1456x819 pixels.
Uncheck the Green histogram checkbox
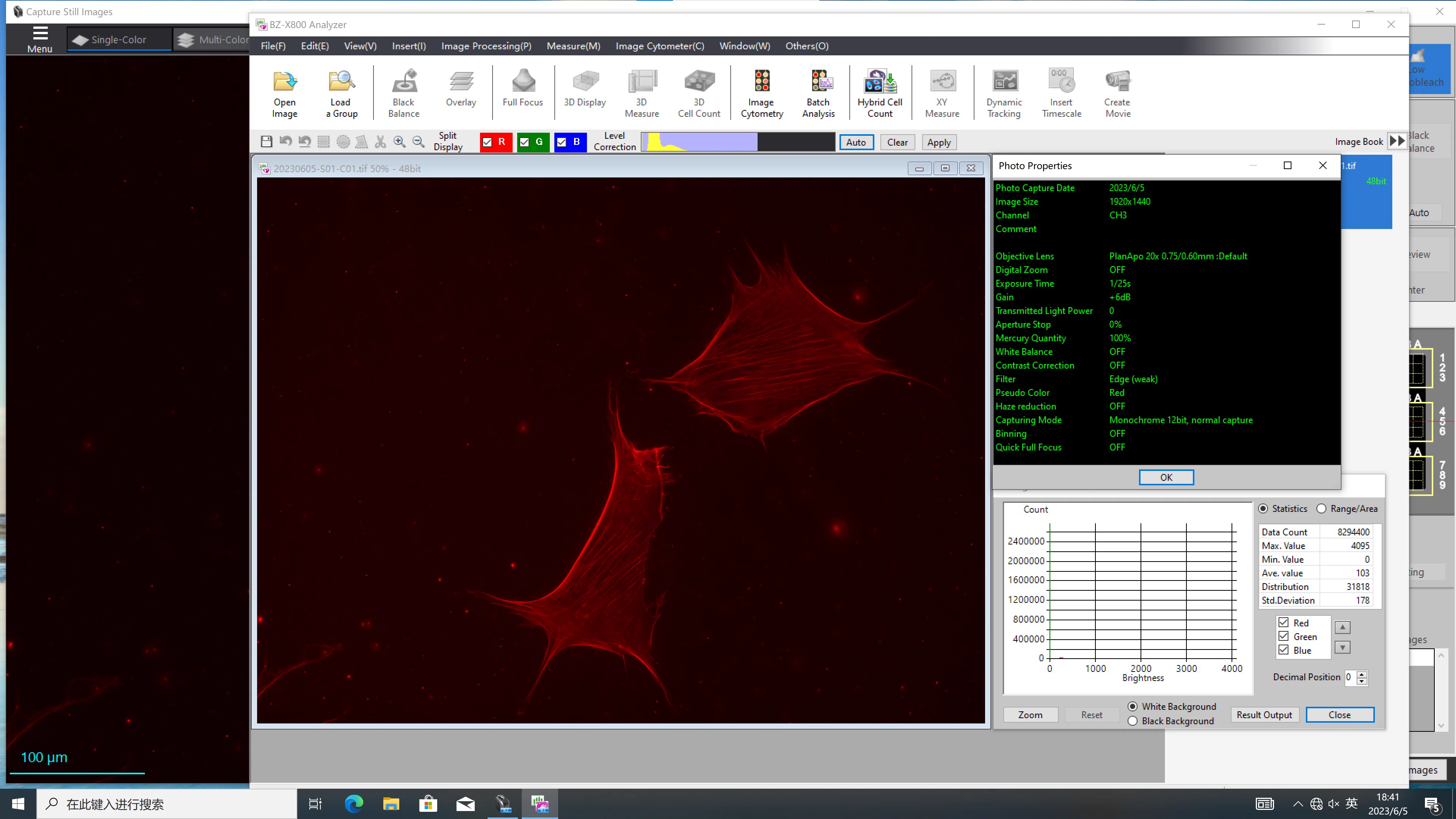click(x=1283, y=636)
